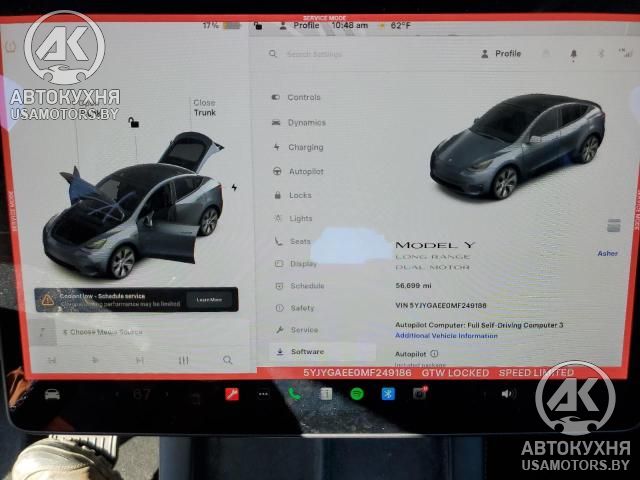Open Bluetooth from the bottom dock

(388, 394)
